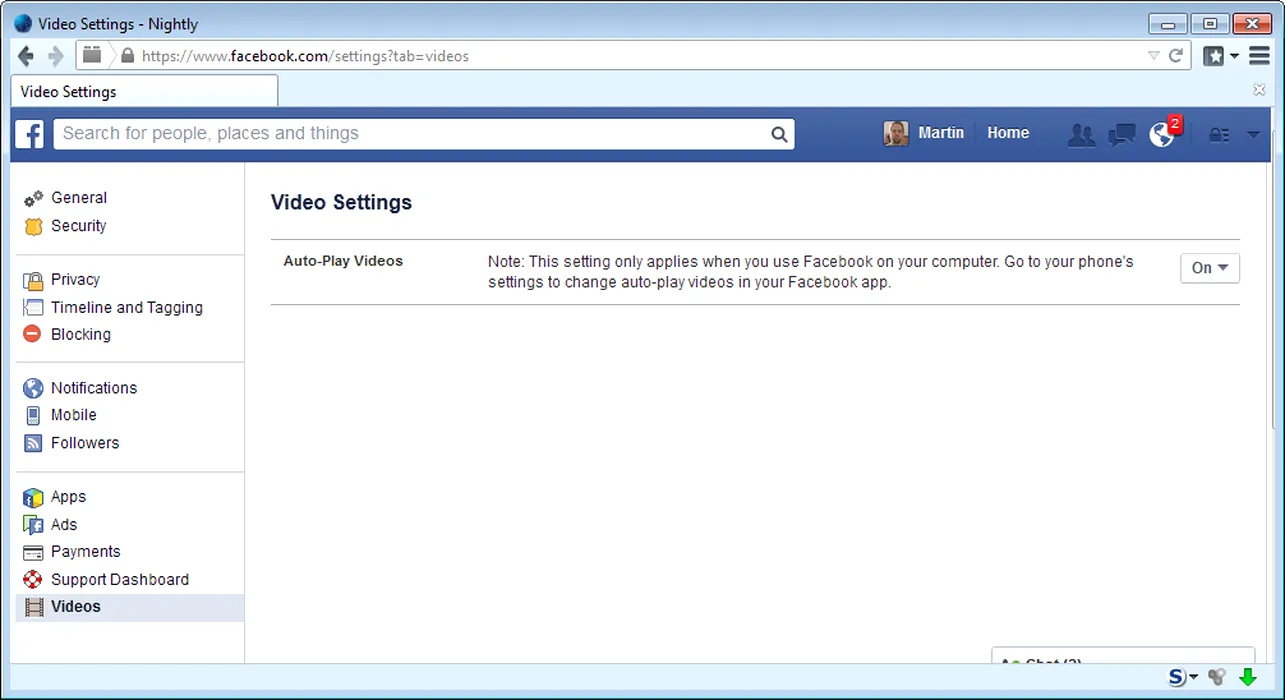Viewport: 1285px width, 700px height.
Task: Click the browser URL address bar
Action: pyautogui.click(x=640, y=56)
